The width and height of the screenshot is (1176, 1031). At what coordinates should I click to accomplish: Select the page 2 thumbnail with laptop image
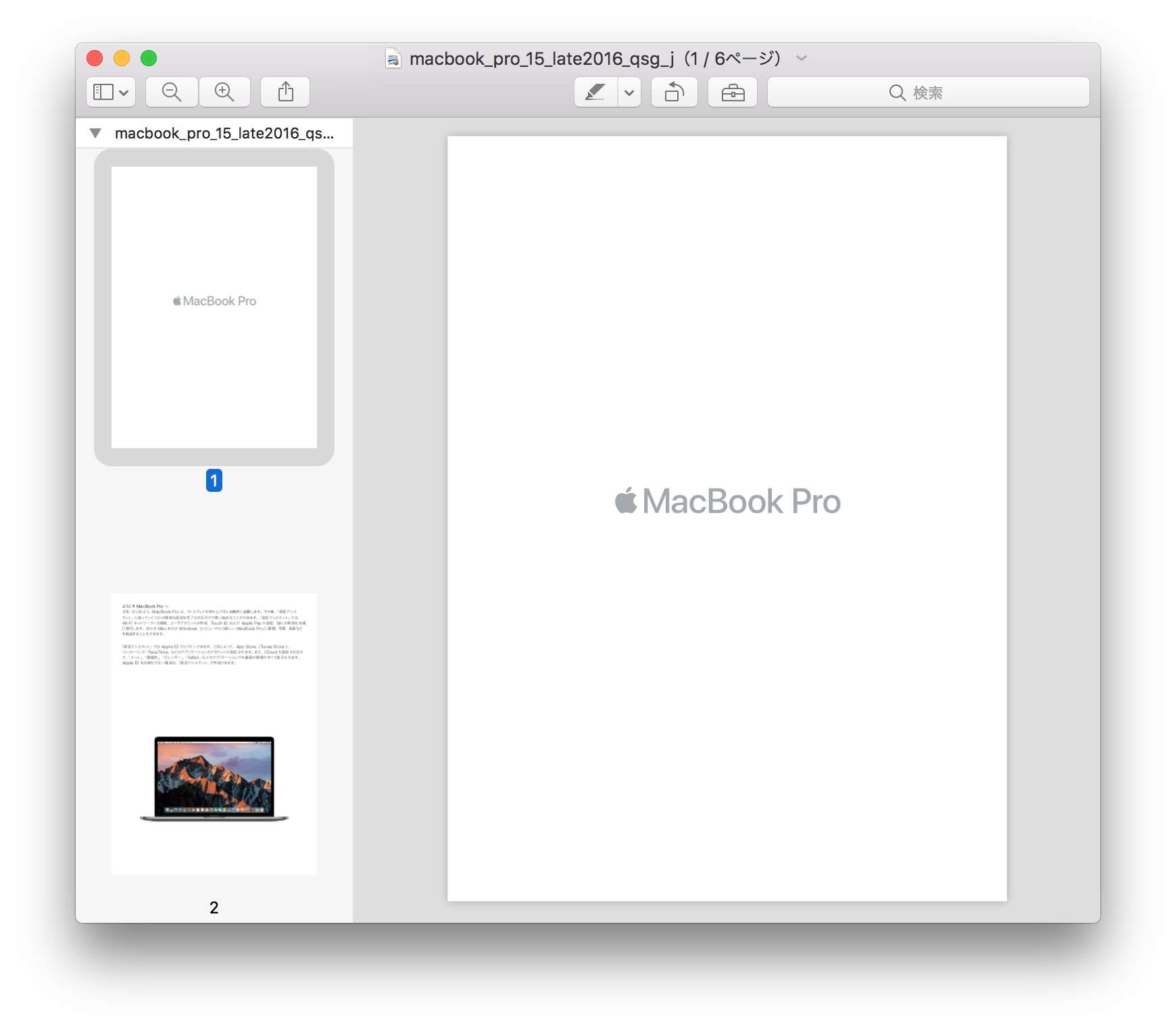(214, 734)
